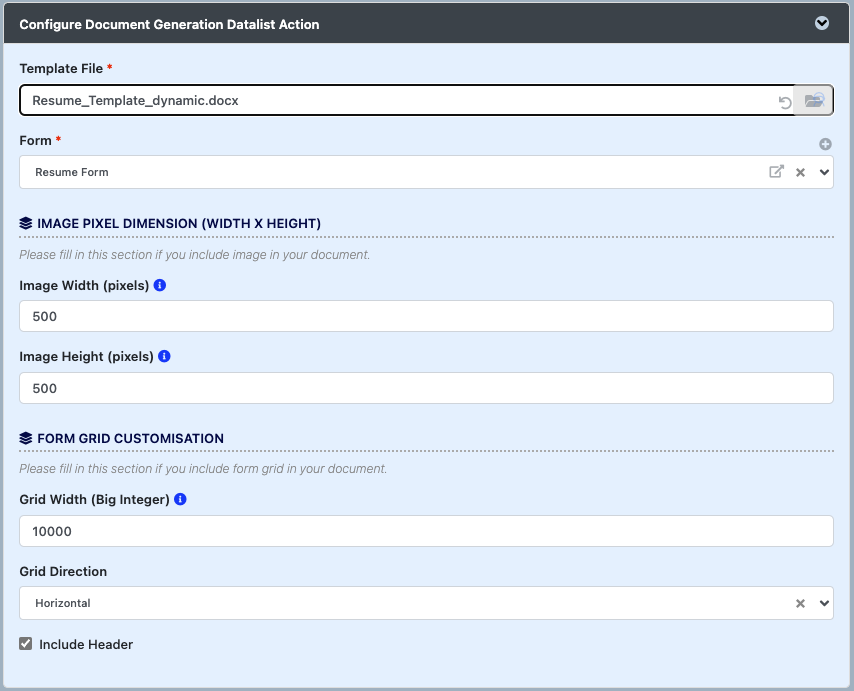
Task: Reset the Template File value icon
Action: coord(785,102)
